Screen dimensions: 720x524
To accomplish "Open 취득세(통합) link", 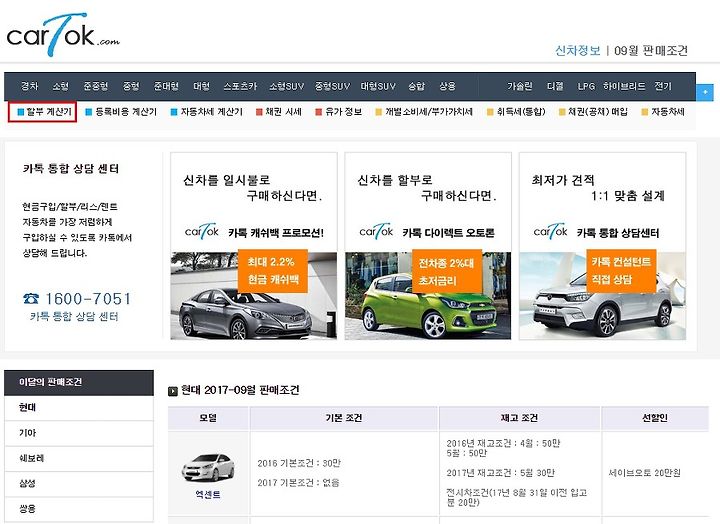I will [516, 112].
